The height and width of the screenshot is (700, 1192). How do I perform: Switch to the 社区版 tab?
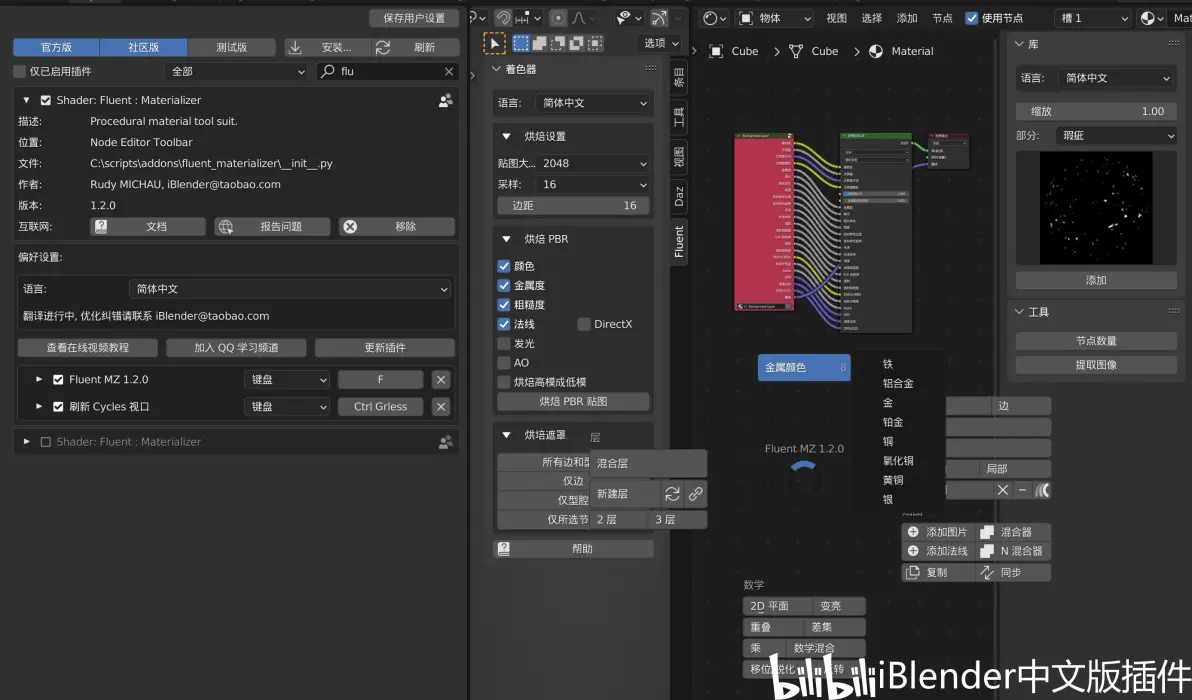click(x=144, y=47)
